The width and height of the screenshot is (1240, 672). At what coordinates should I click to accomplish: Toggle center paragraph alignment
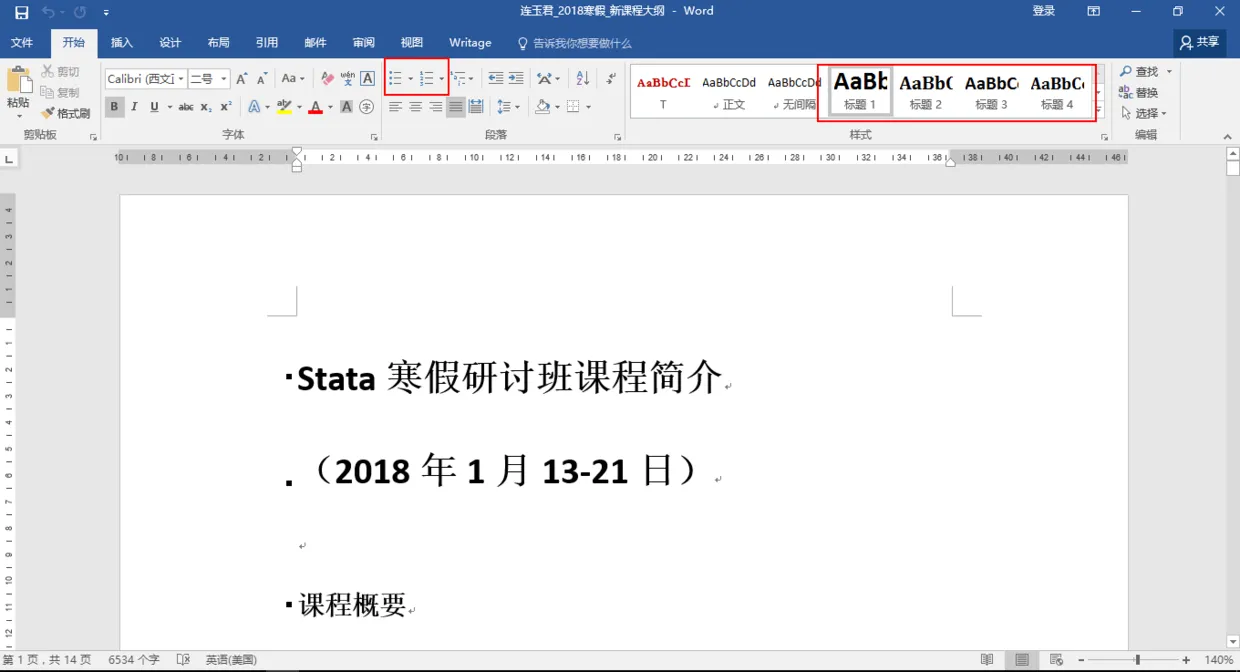click(416, 106)
